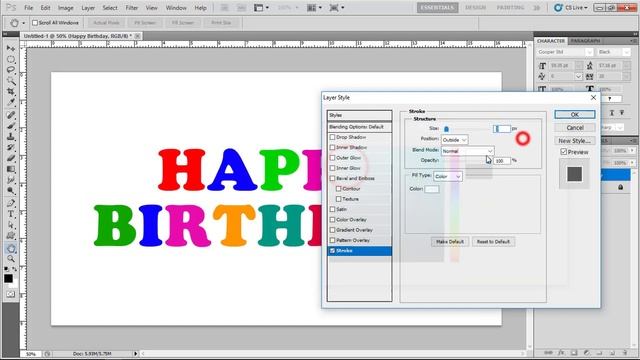Toggle Quick Mask mode icon
The width and height of the screenshot is (640, 360).
pyautogui.click(x=11, y=294)
